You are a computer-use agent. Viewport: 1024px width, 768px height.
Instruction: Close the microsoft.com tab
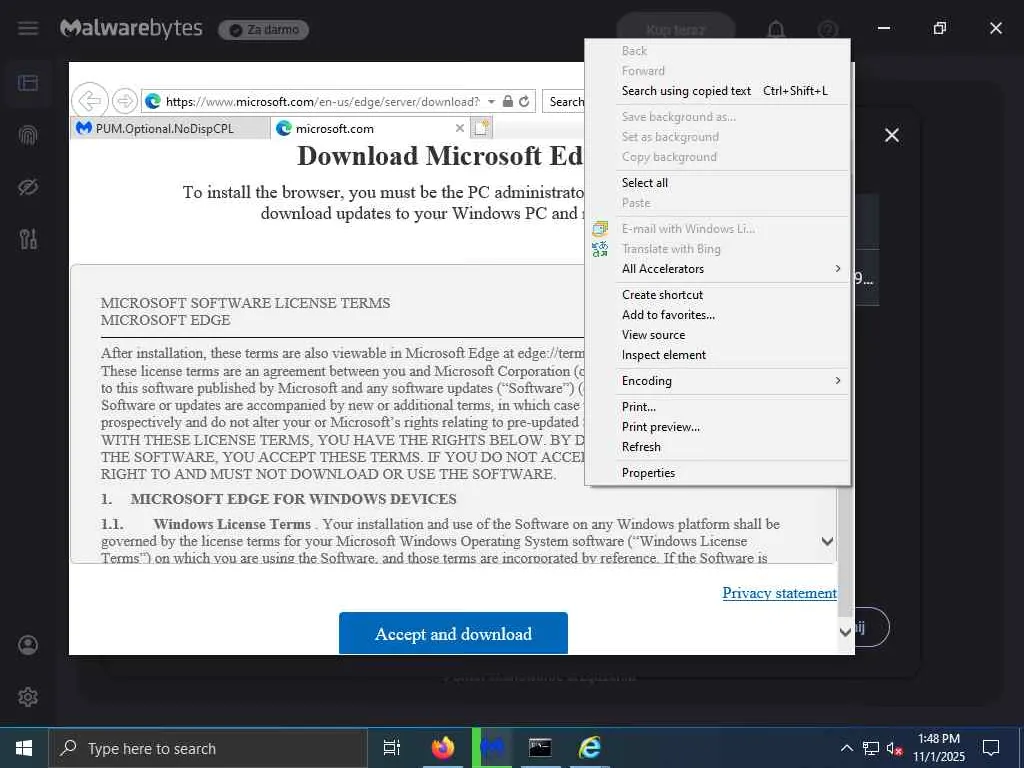[460, 128]
